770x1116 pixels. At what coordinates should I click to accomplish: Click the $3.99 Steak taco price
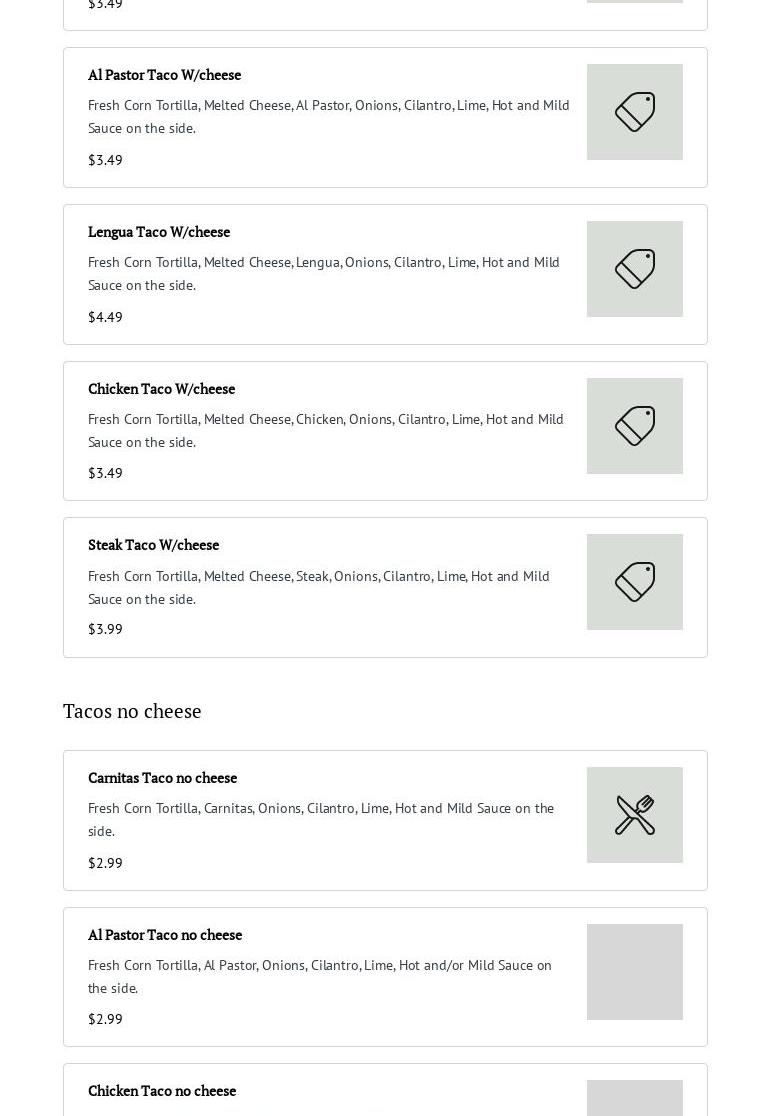tap(105, 629)
